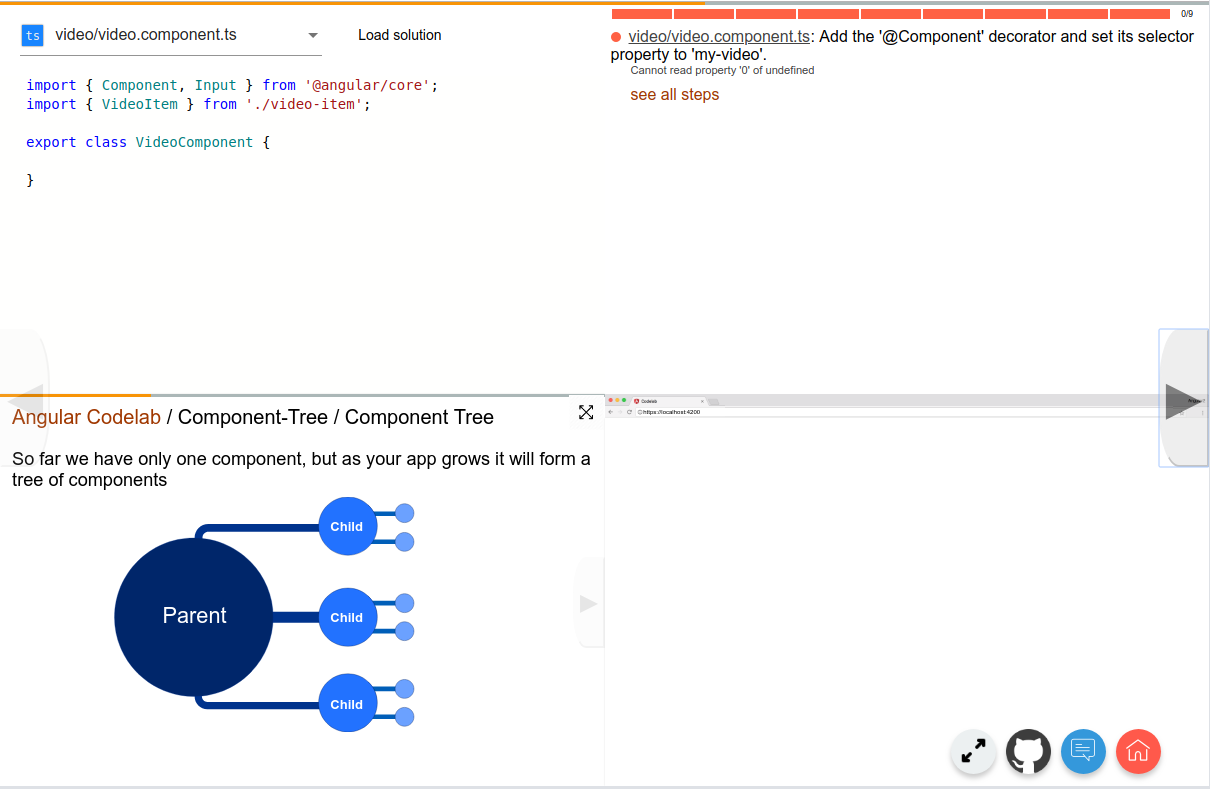This screenshot has width=1210, height=789.
Task: Click the see all steps link
Action: [675, 95]
